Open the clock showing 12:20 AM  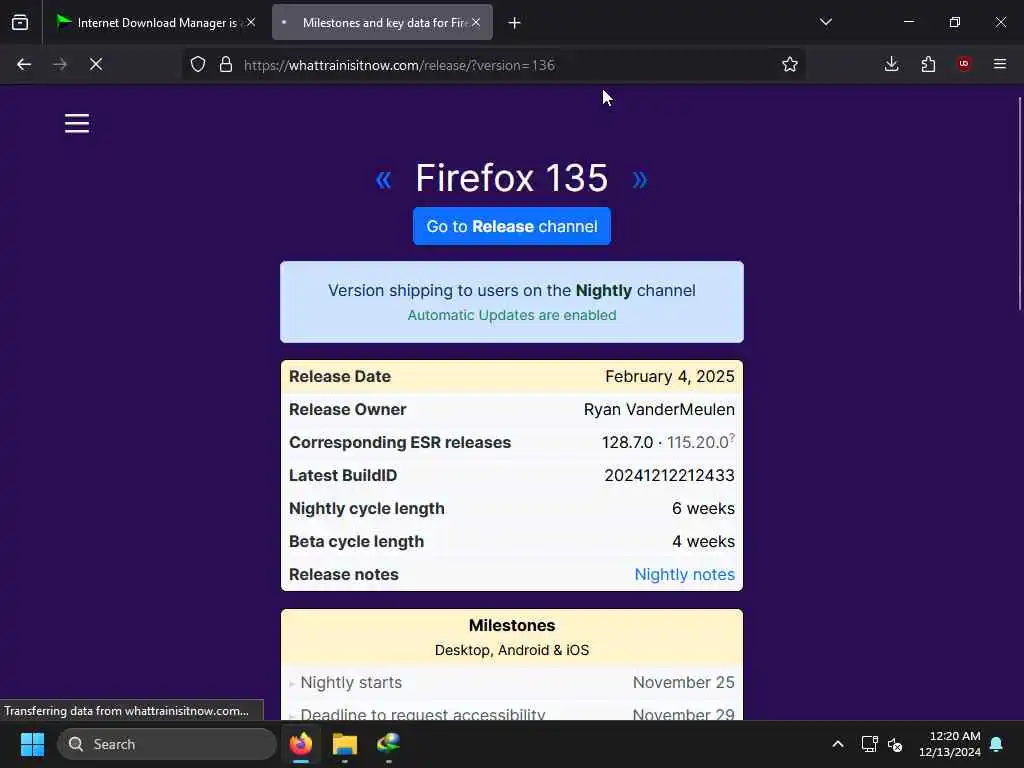coord(950,744)
